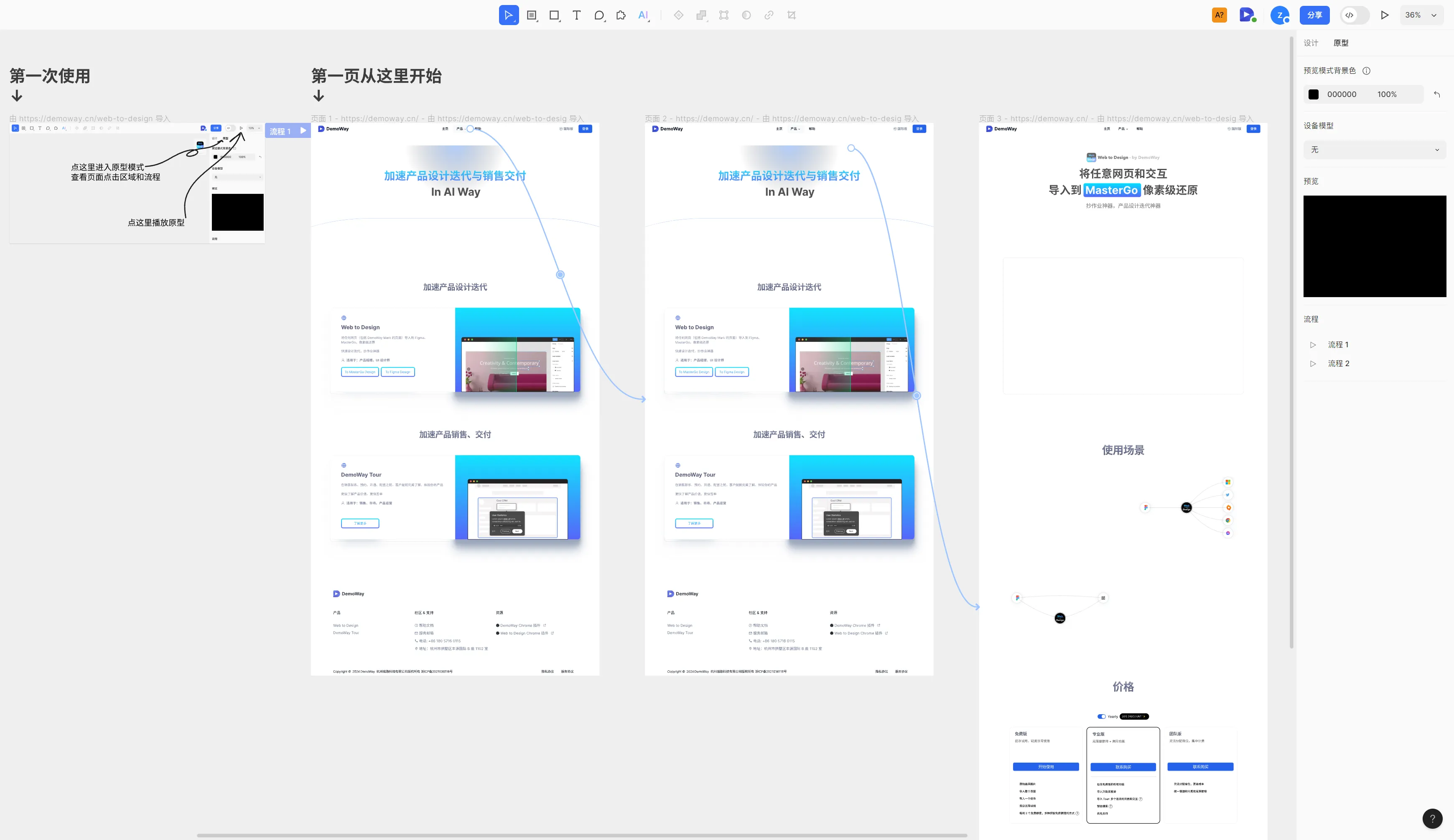Open the orange A? plugin icon
Viewport: 1454px width, 840px height.
coord(1219,15)
